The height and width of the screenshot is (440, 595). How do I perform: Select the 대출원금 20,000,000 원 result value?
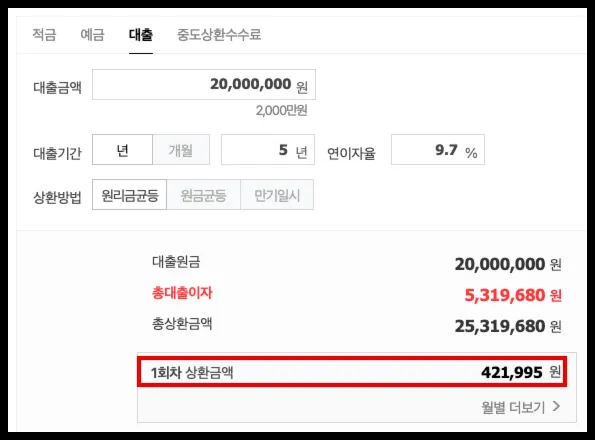pyautogui.click(x=508, y=264)
